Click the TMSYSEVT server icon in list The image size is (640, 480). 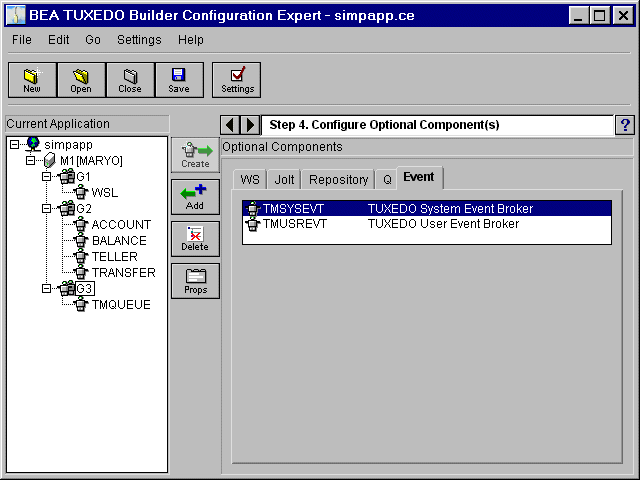click(253, 209)
